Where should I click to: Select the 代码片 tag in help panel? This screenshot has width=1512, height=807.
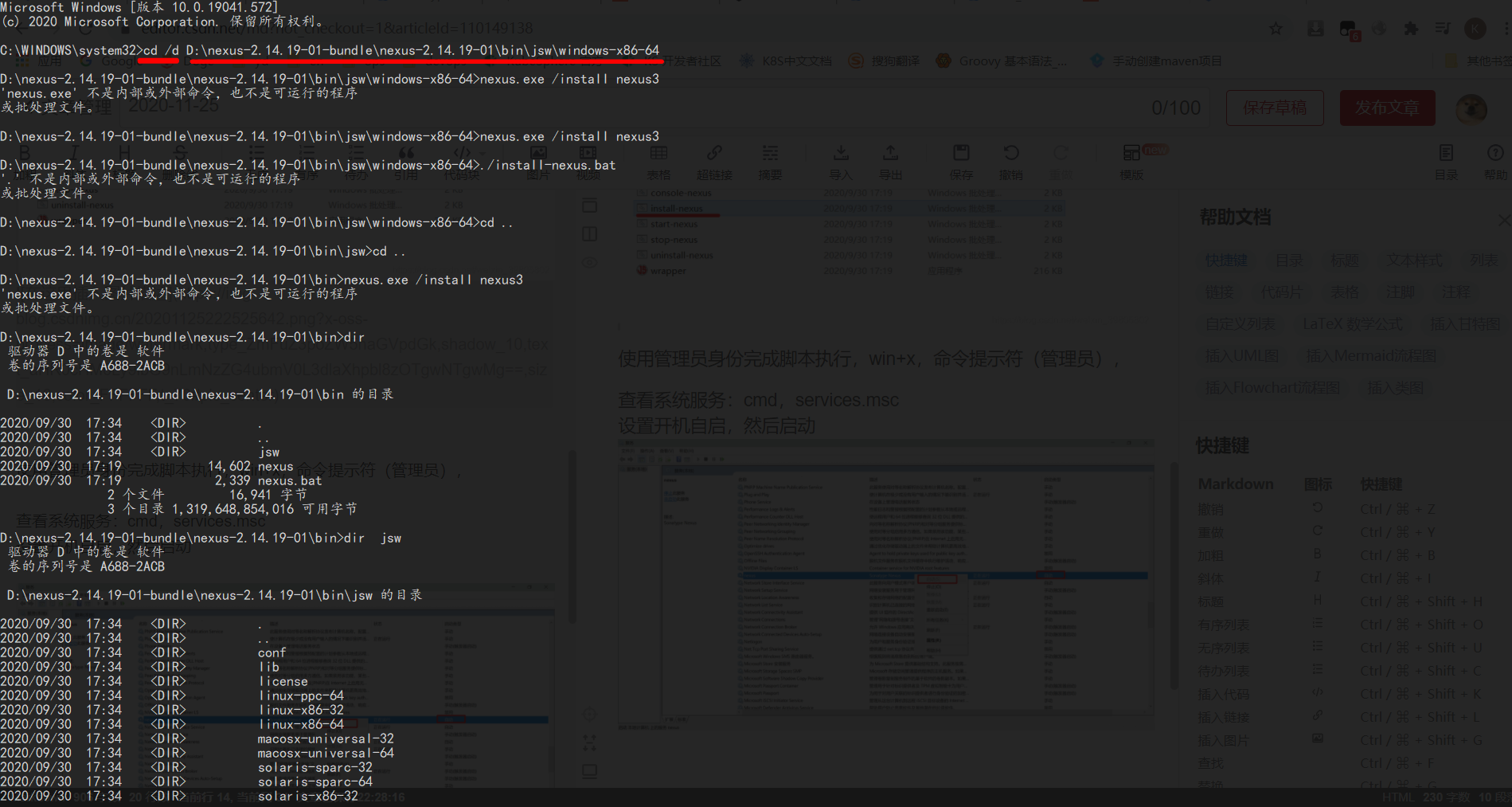(x=1281, y=292)
